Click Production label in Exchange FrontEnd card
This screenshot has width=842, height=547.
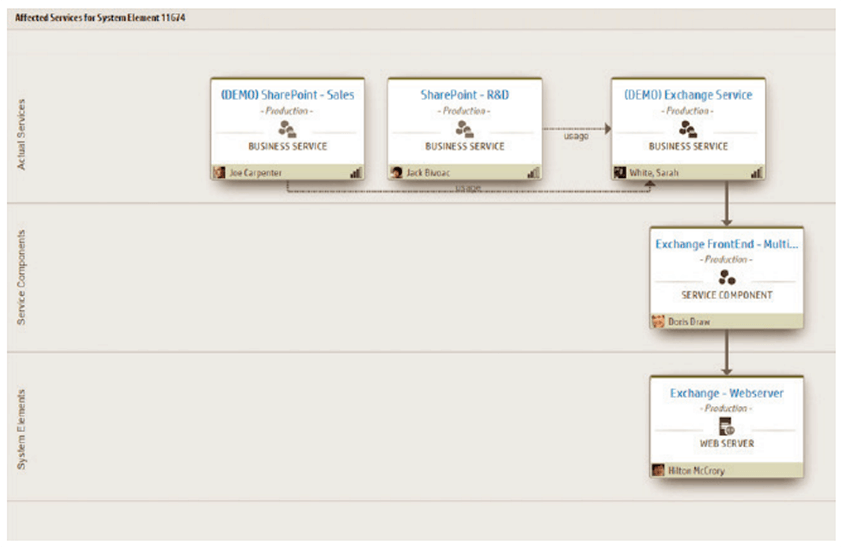tap(727, 259)
